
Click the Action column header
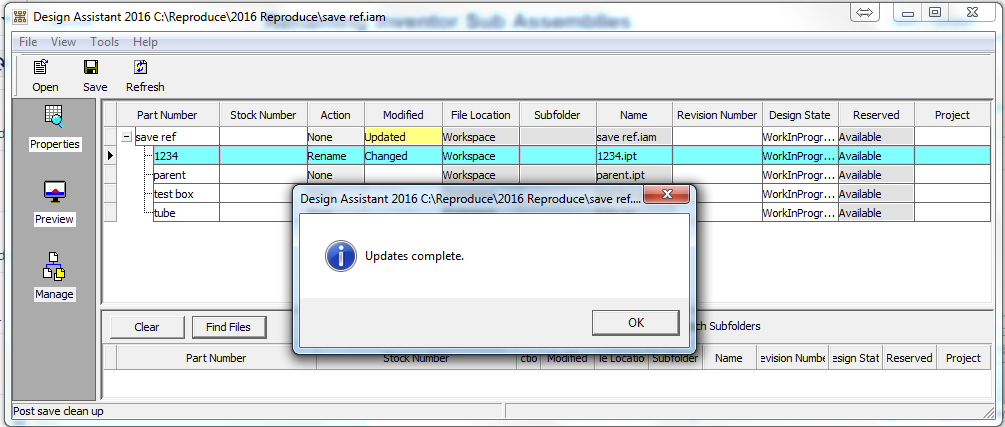(336, 115)
